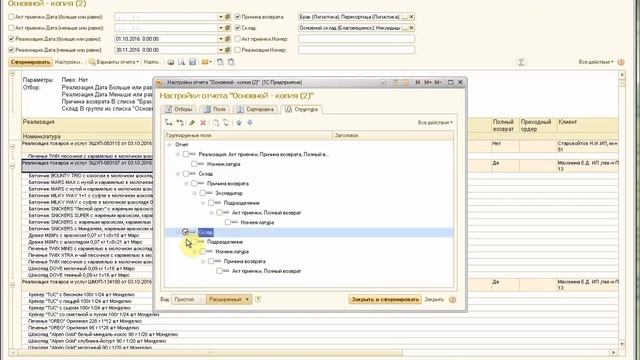Uncheck Склад filter checkbox
Screen dimensions: 640x360
(x=238, y=28)
